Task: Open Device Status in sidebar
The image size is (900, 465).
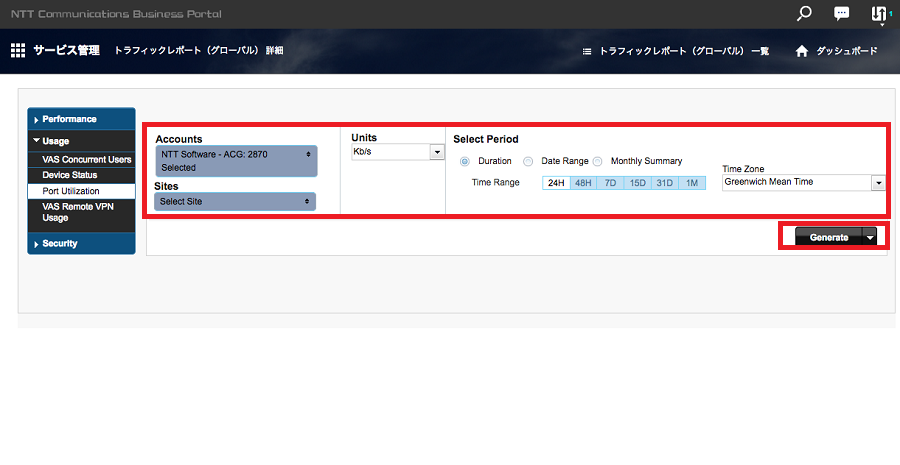Action: (x=70, y=175)
